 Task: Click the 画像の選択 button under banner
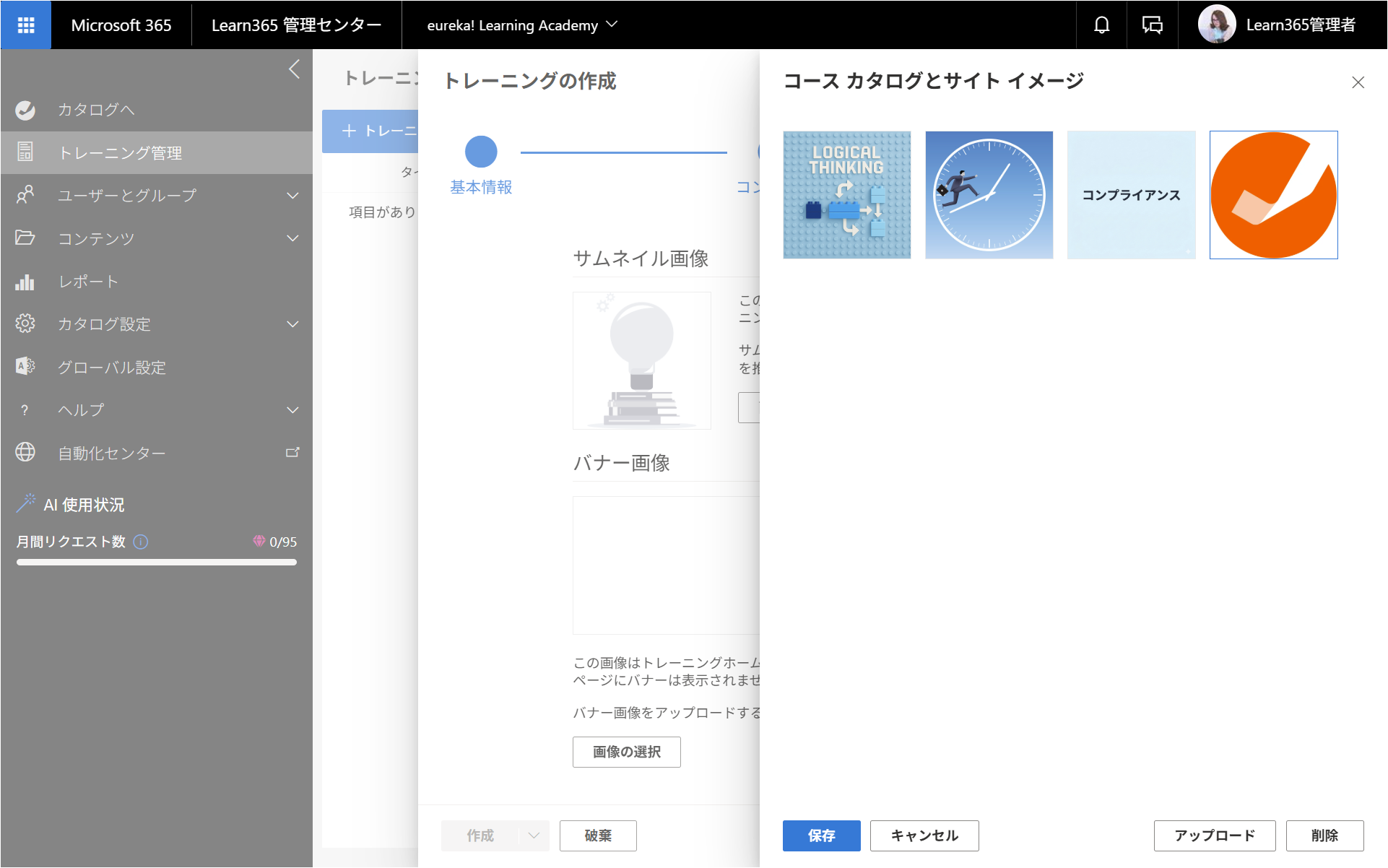tap(626, 752)
